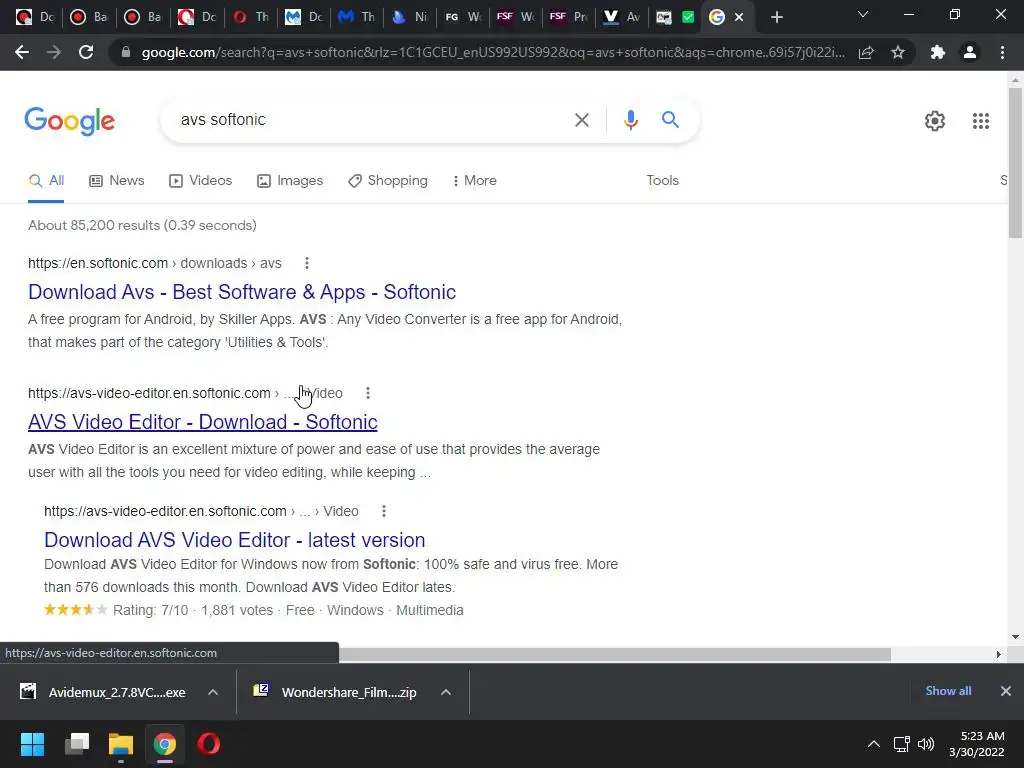
Task: Open the tab search chevron
Action: tap(863, 14)
